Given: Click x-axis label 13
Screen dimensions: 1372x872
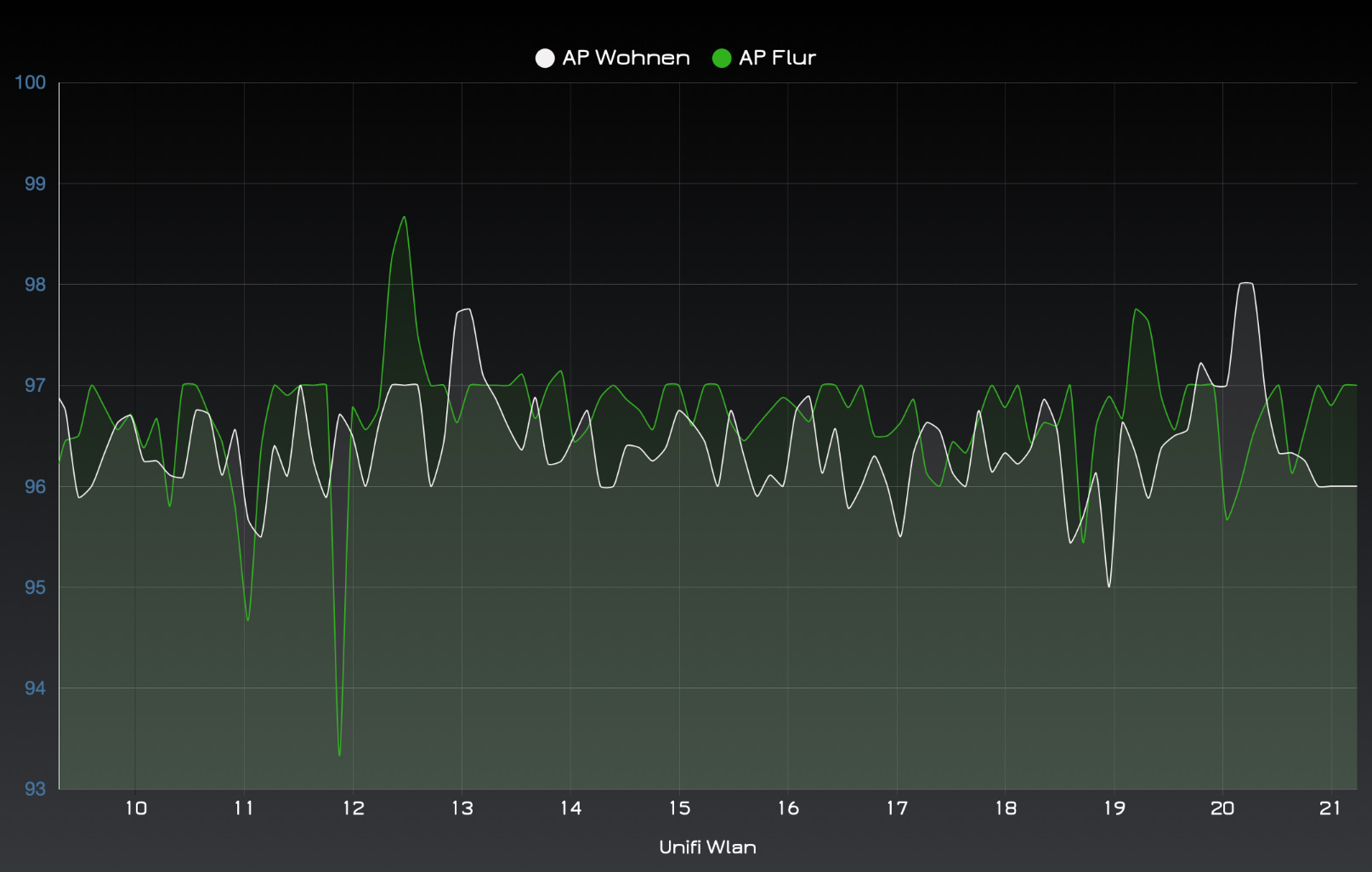Looking at the screenshot, I should [462, 808].
